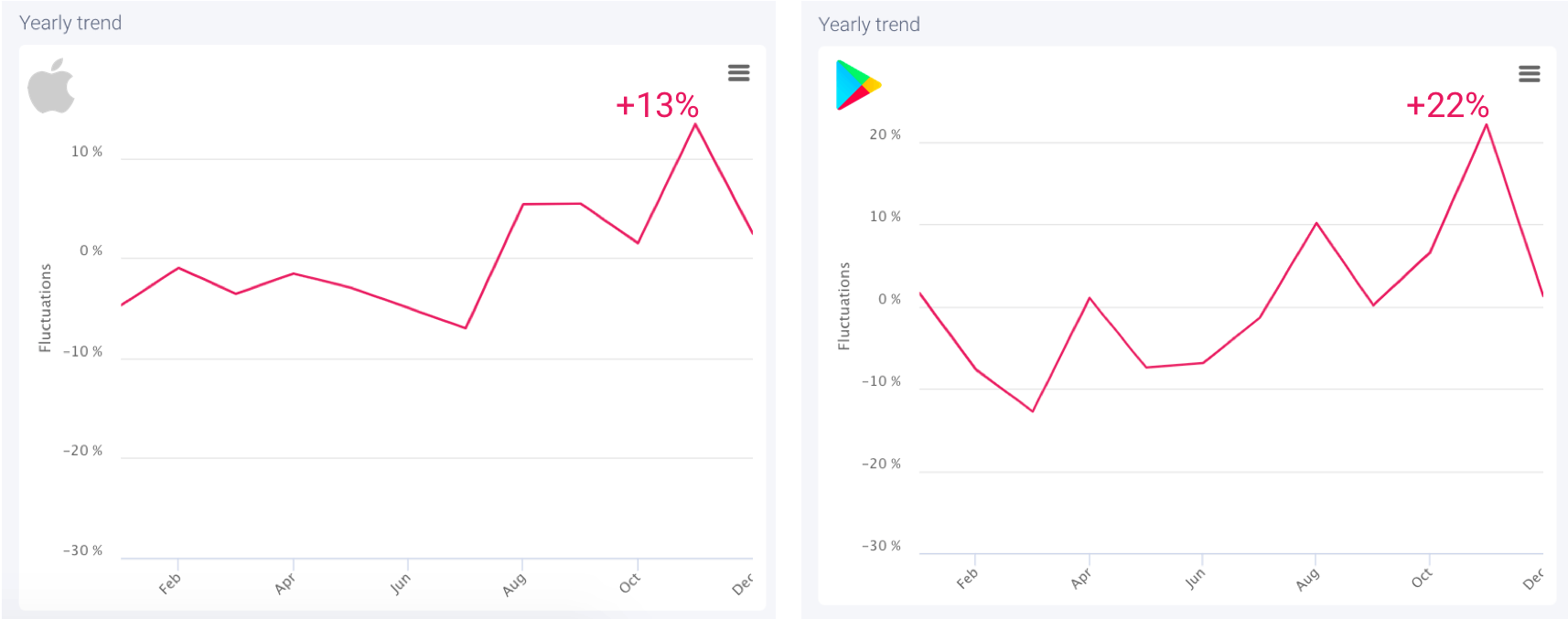Click the grey Apple logo
The image size is (1568, 619).
[51, 87]
